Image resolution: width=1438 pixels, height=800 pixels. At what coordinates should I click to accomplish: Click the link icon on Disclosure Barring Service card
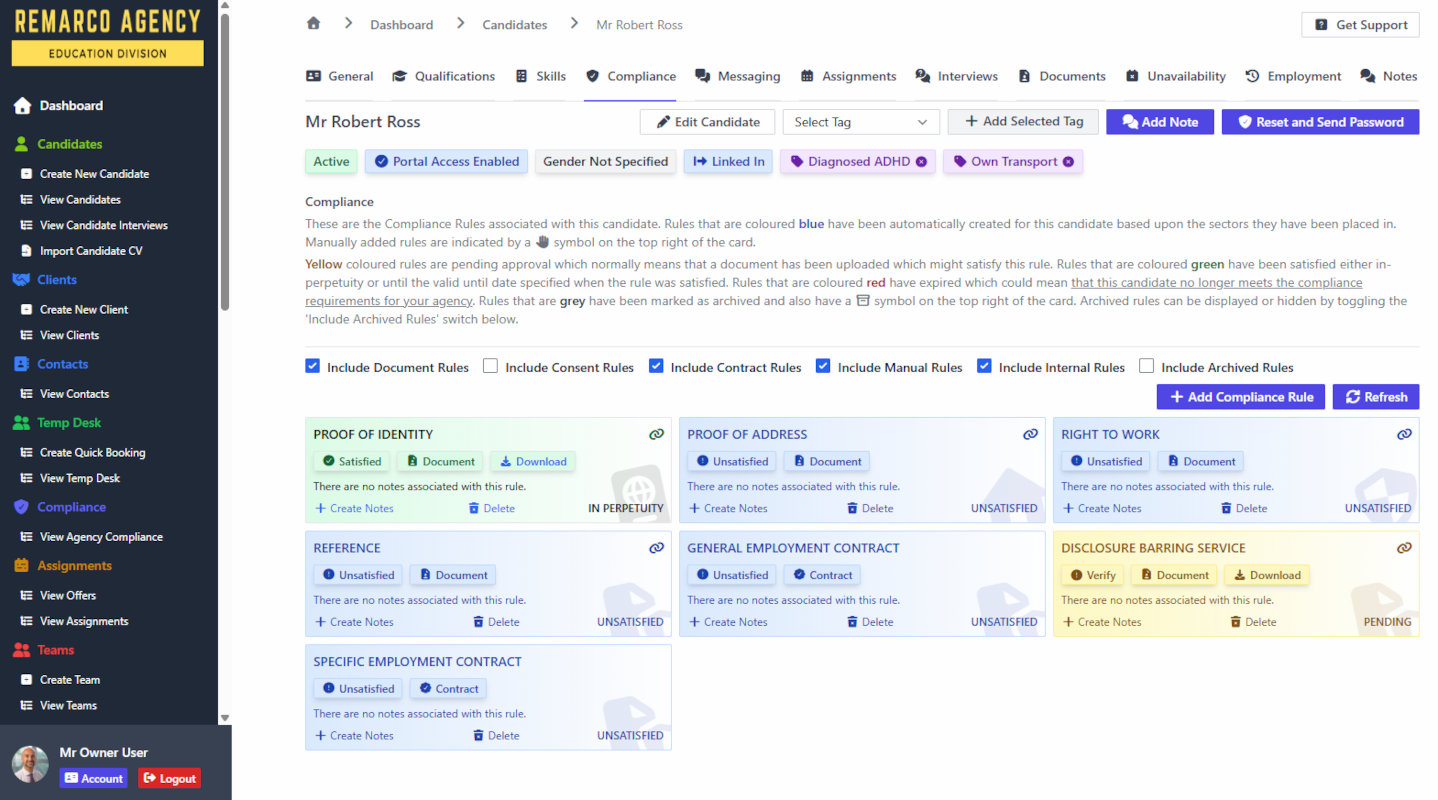click(1404, 548)
